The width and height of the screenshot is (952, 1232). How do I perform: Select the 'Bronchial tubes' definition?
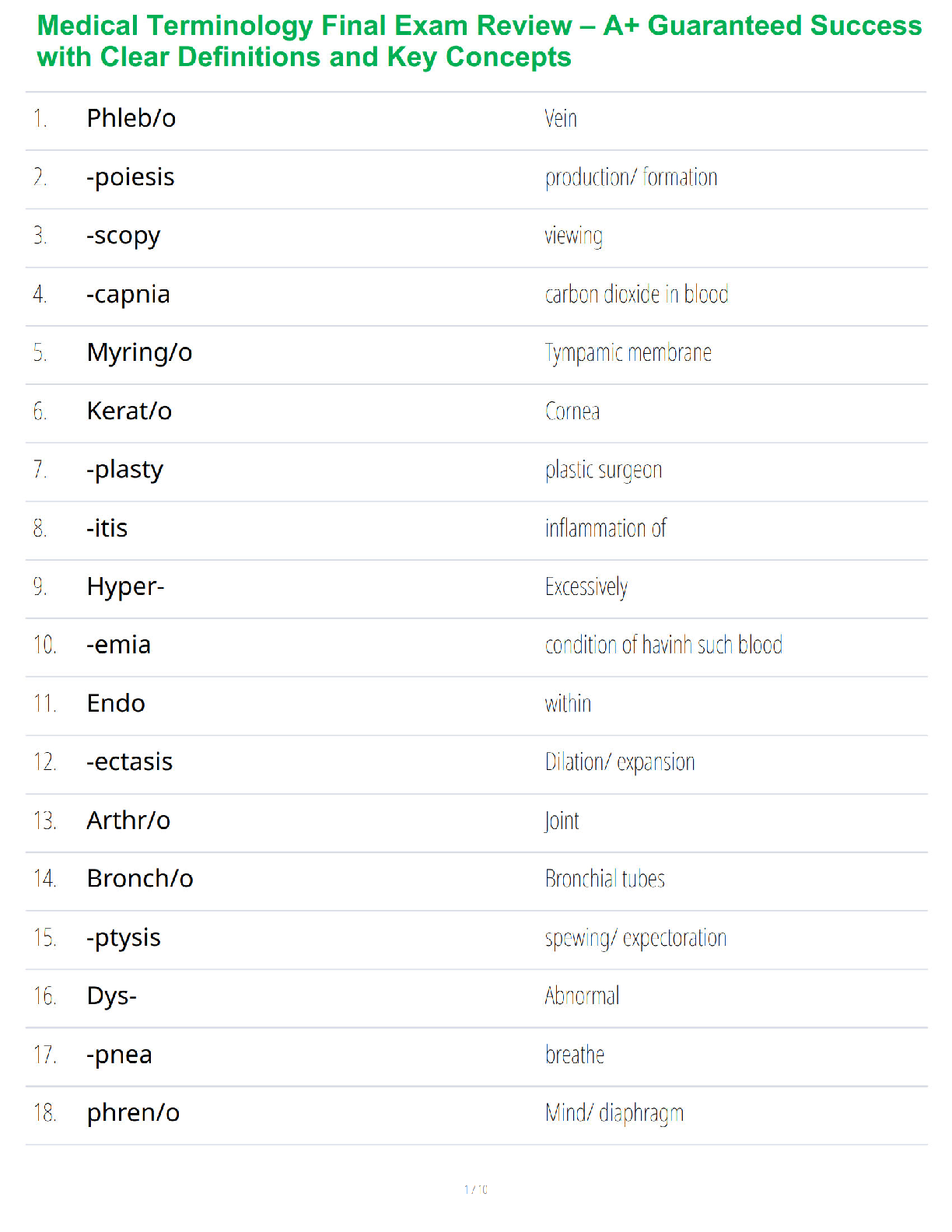[x=604, y=879]
